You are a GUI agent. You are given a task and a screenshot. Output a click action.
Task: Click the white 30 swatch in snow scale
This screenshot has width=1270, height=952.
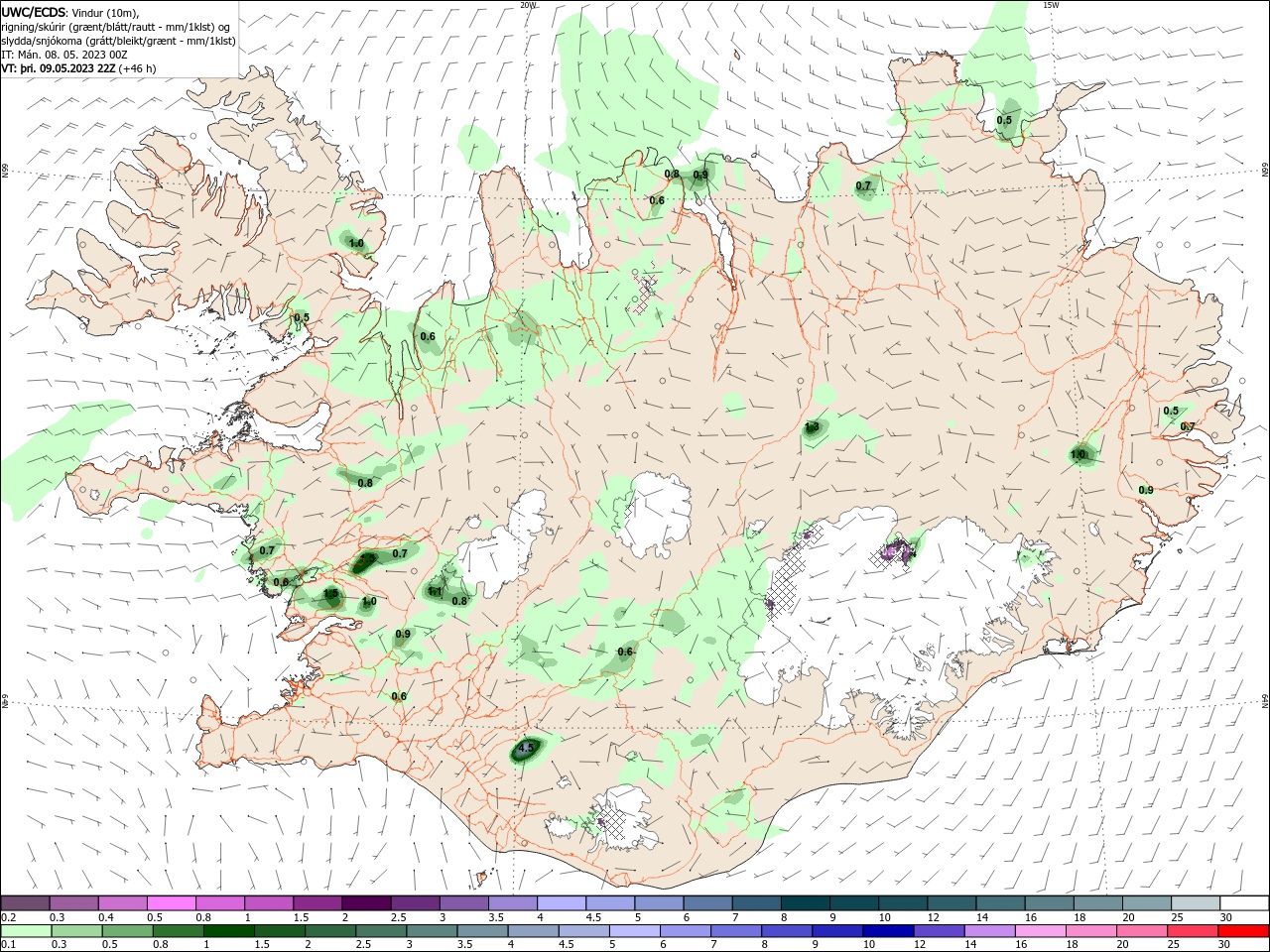[x=1243, y=903]
